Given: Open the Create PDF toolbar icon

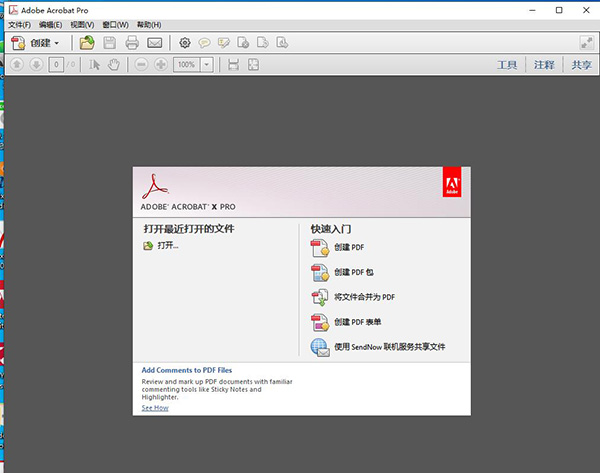Looking at the screenshot, I should (x=18, y=43).
